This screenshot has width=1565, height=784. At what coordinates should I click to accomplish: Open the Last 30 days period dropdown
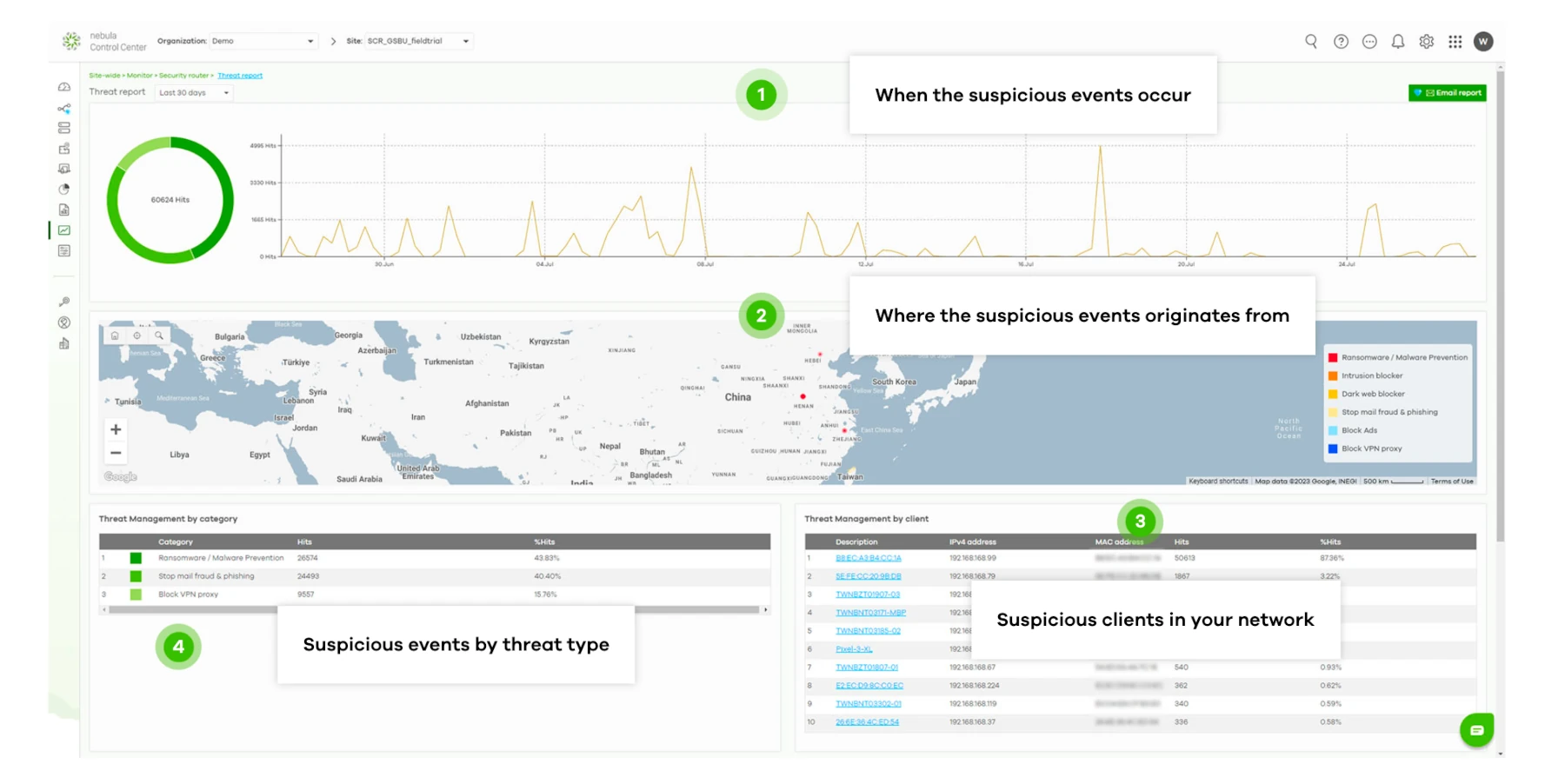[x=194, y=93]
